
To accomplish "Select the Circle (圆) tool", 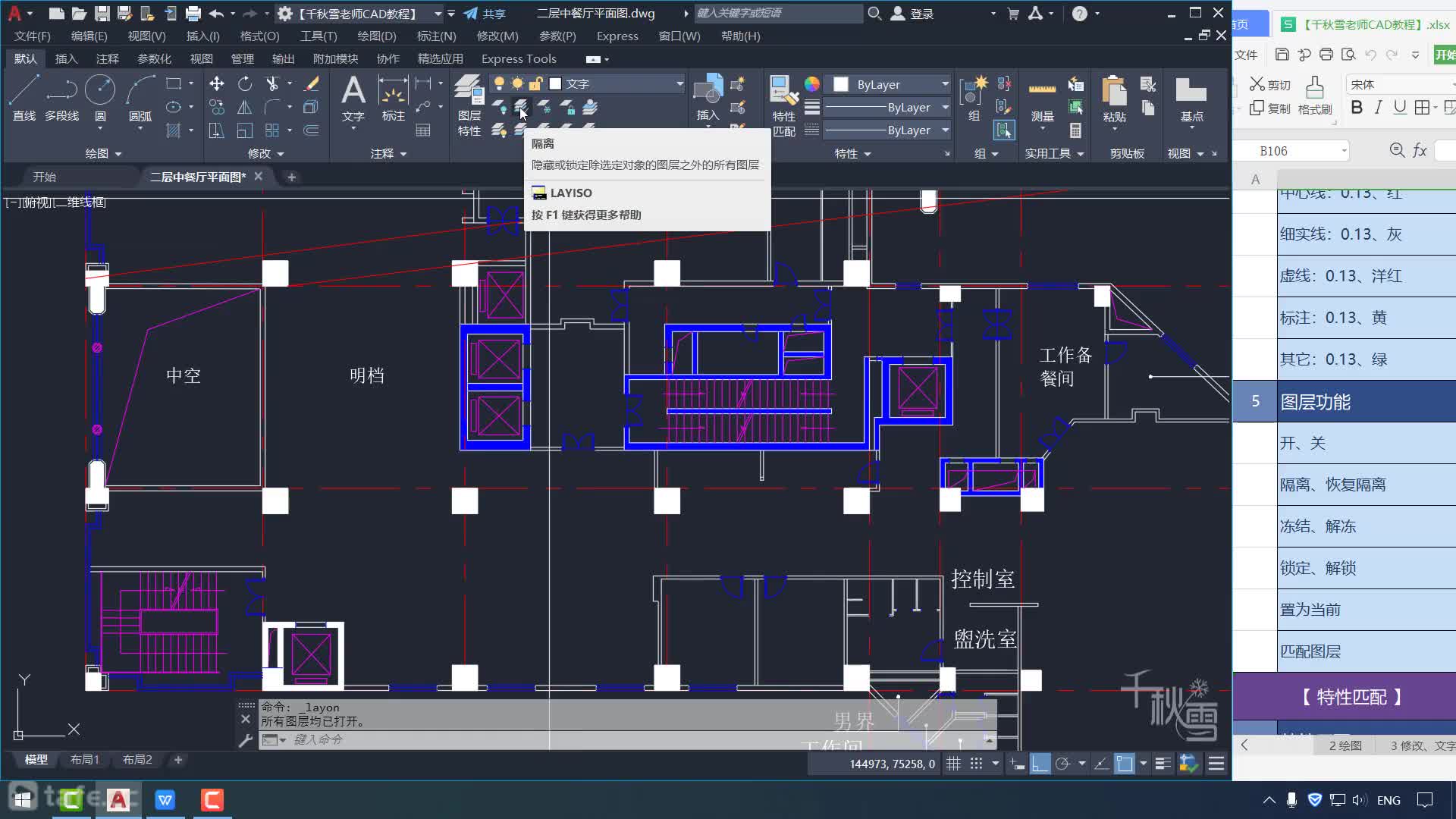I will pos(100,98).
